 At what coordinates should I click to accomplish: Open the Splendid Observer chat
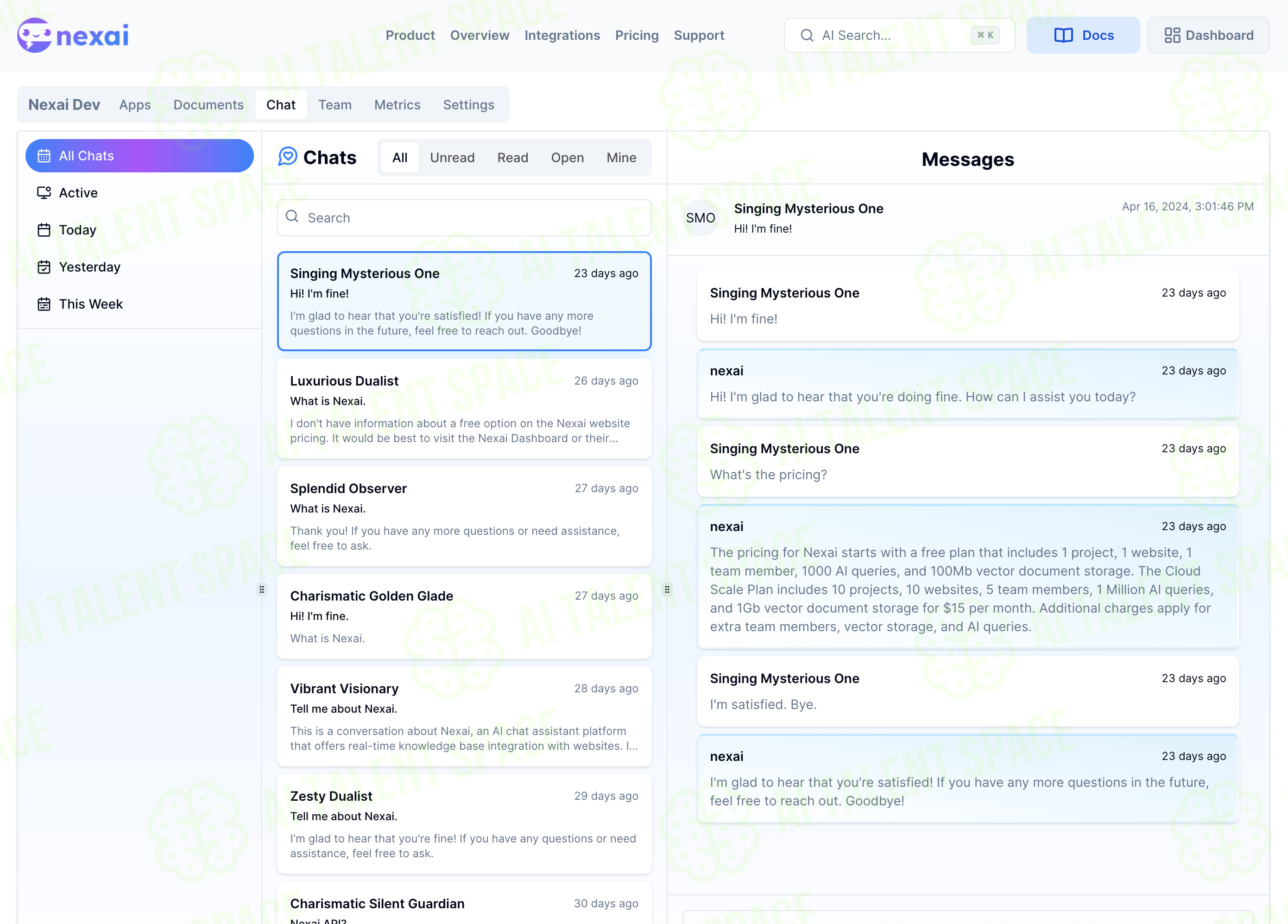464,516
